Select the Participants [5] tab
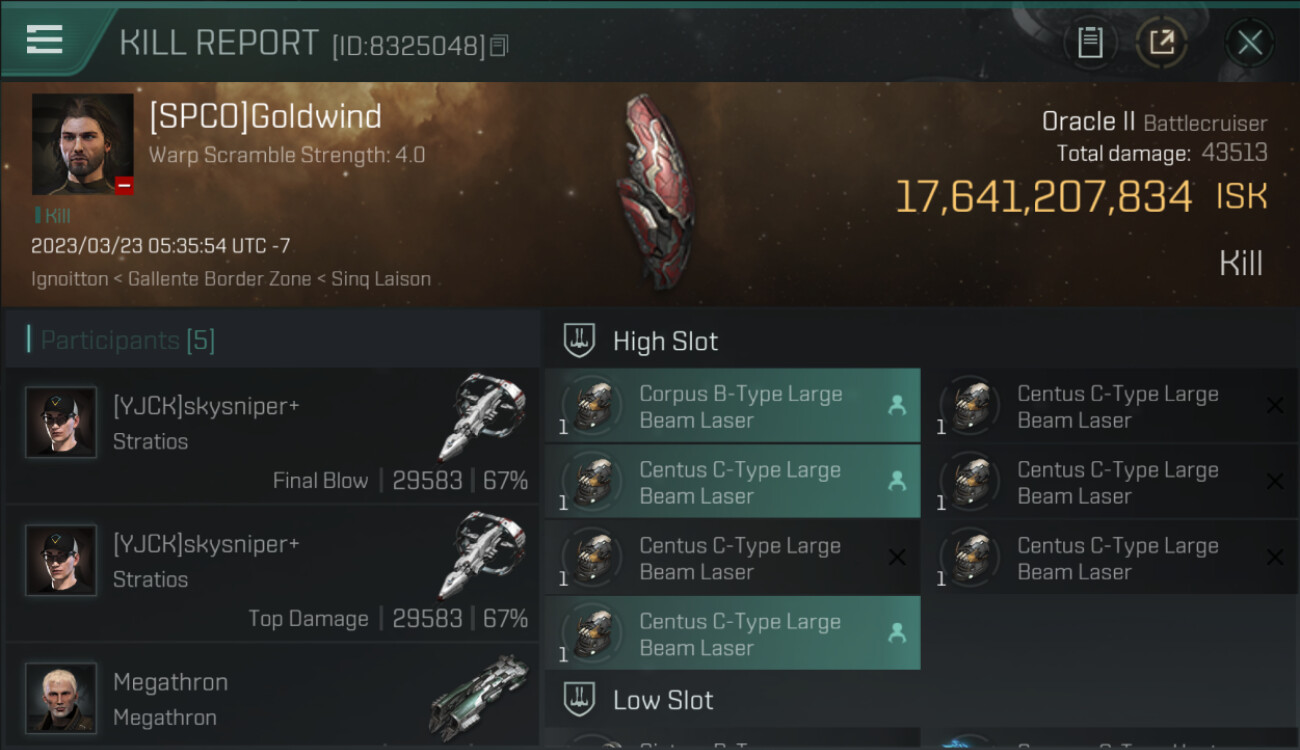The height and width of the screenshot is (750, 1300). tap(127, 340)
